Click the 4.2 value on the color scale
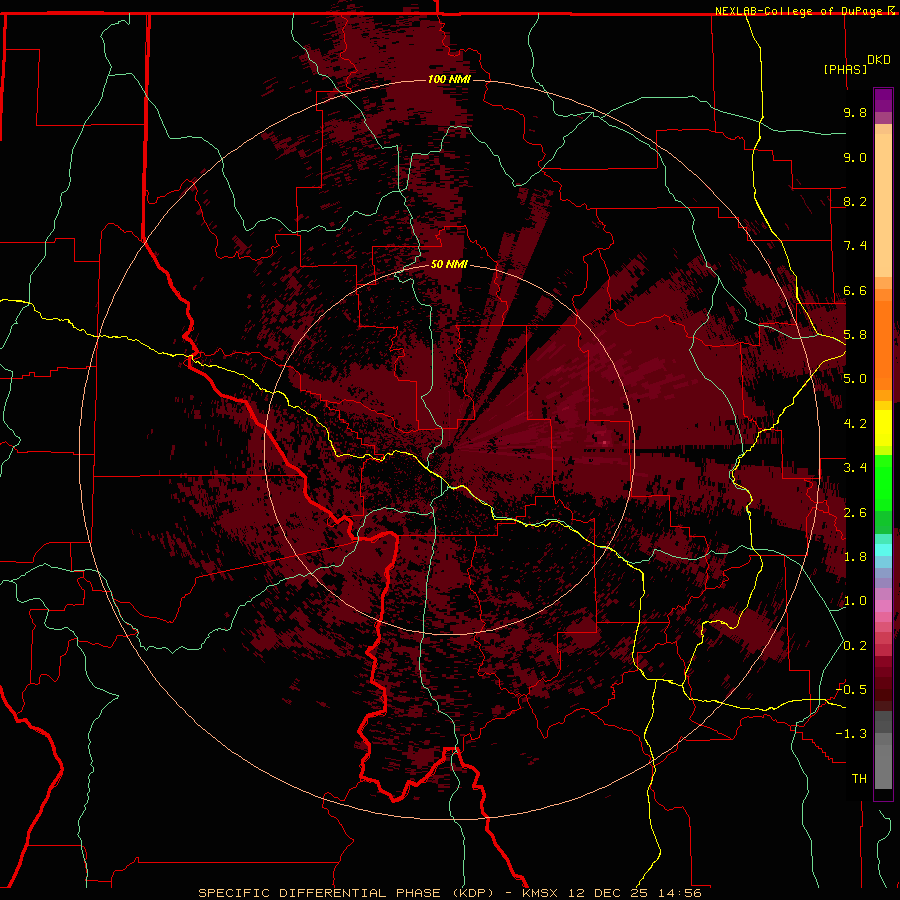900x900 pixels. click(855, 424)
